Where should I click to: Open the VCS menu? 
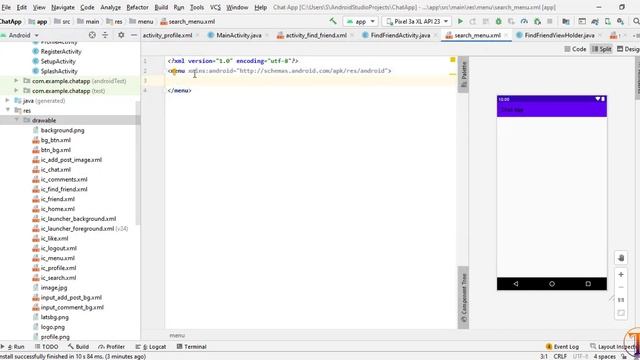(215, 7)
